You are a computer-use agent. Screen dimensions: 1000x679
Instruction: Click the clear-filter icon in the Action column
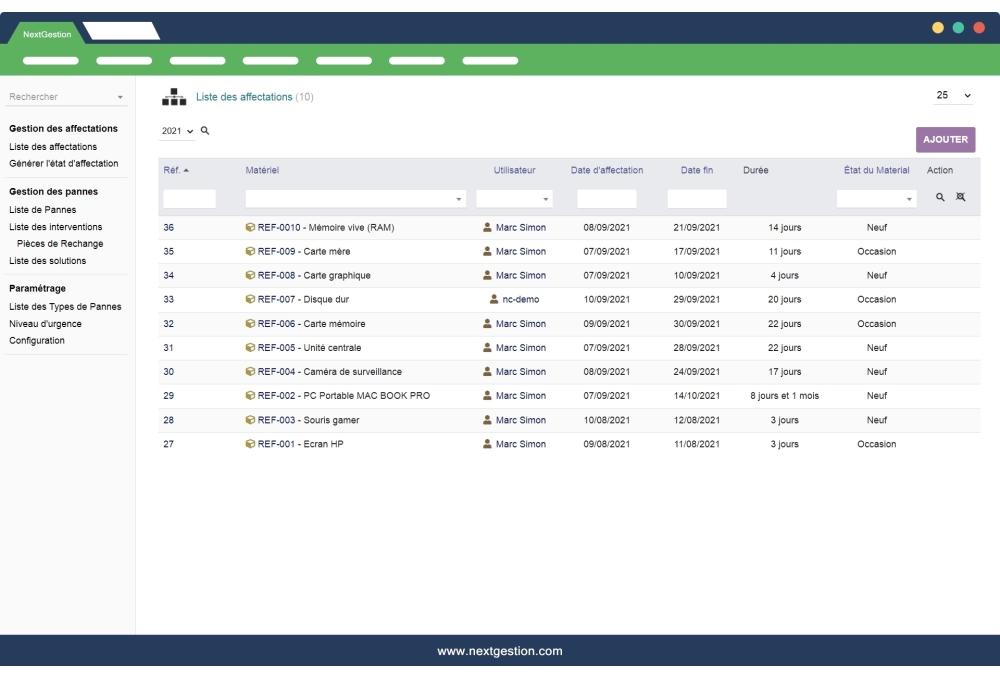coord(961,197)
